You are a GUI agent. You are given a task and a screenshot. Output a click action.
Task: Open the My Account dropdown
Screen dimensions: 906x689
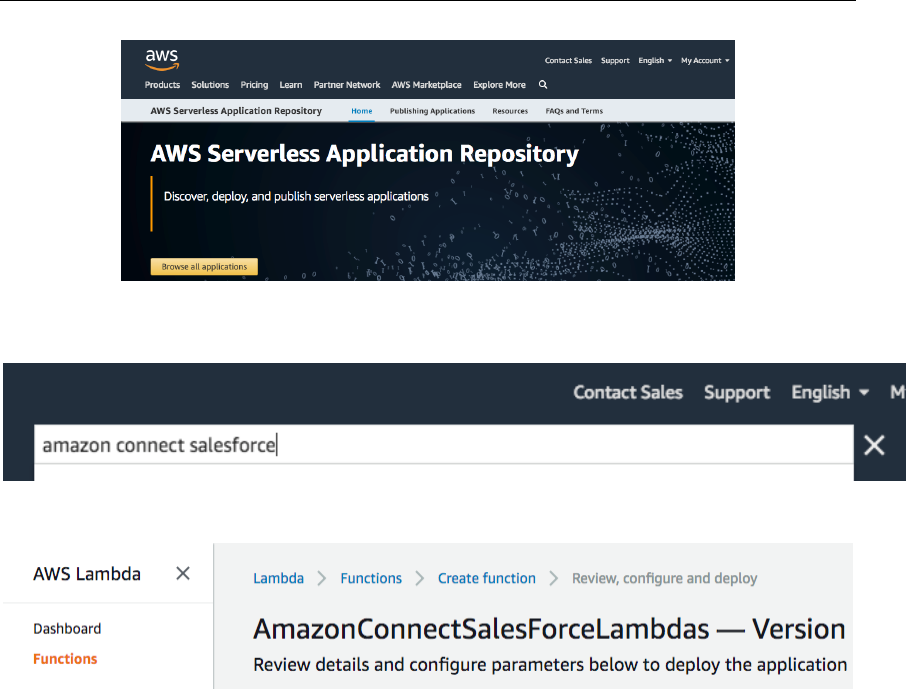[x=705, y=61]
